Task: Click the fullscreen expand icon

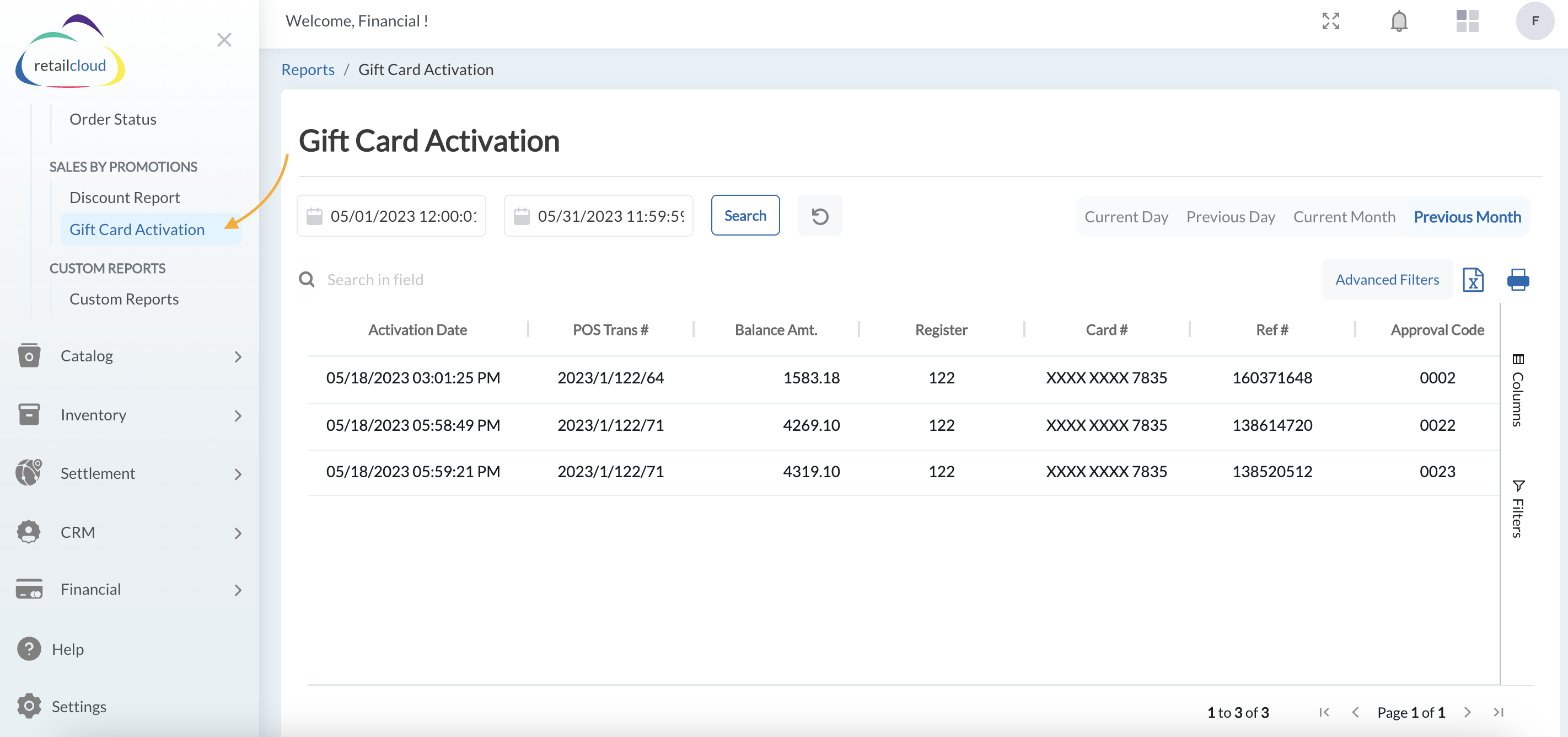Action: tap(1330, 21)
